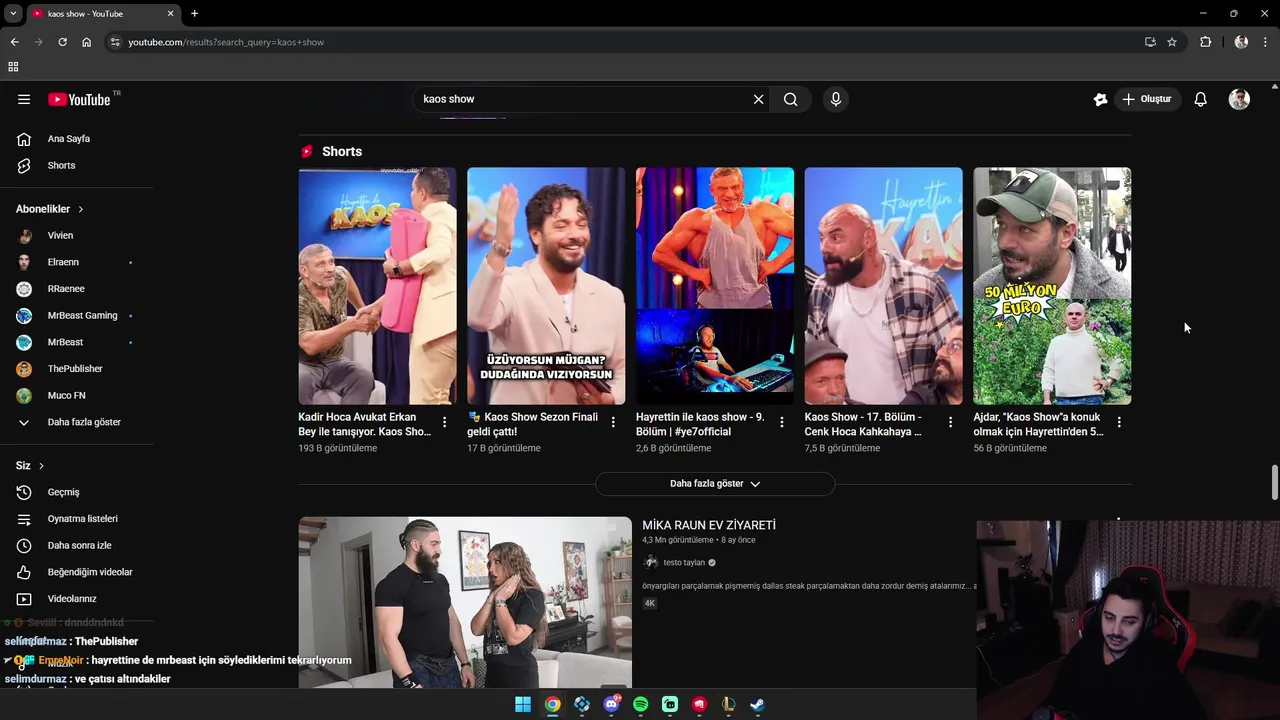Open the Chrome three-dot menu
Viewport: 1280px width, 720px height.
1266,42
